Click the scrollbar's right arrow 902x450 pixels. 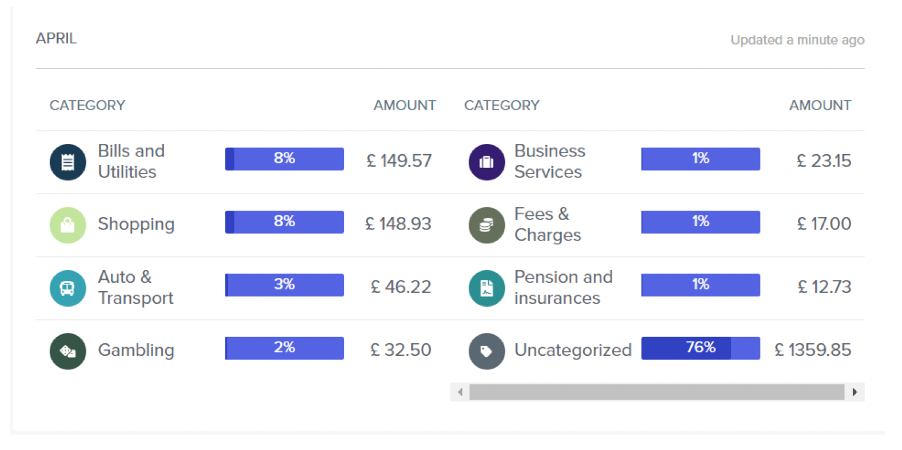click(855, 392)
